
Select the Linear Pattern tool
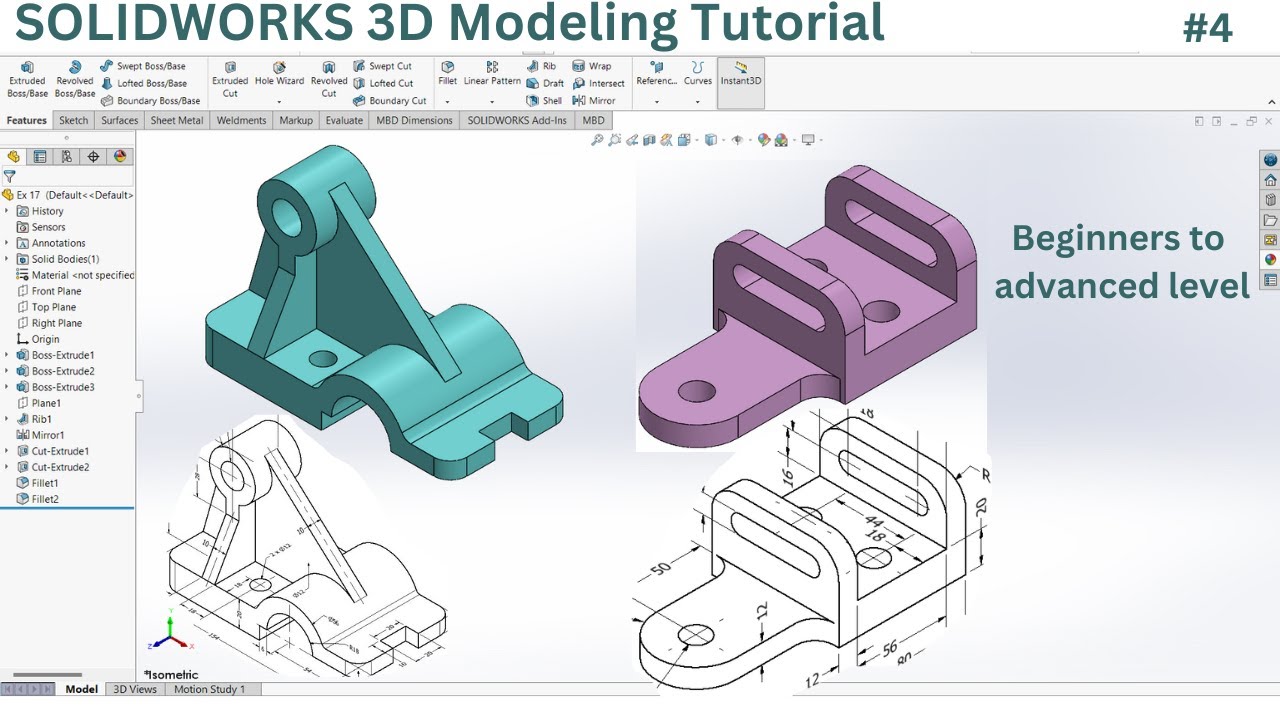[492, 74]
